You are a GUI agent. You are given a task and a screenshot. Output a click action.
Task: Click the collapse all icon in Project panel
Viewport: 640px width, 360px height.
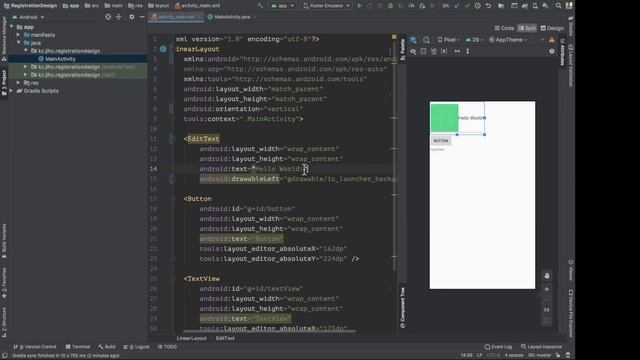pyautogui.click(x=119, y=17)
